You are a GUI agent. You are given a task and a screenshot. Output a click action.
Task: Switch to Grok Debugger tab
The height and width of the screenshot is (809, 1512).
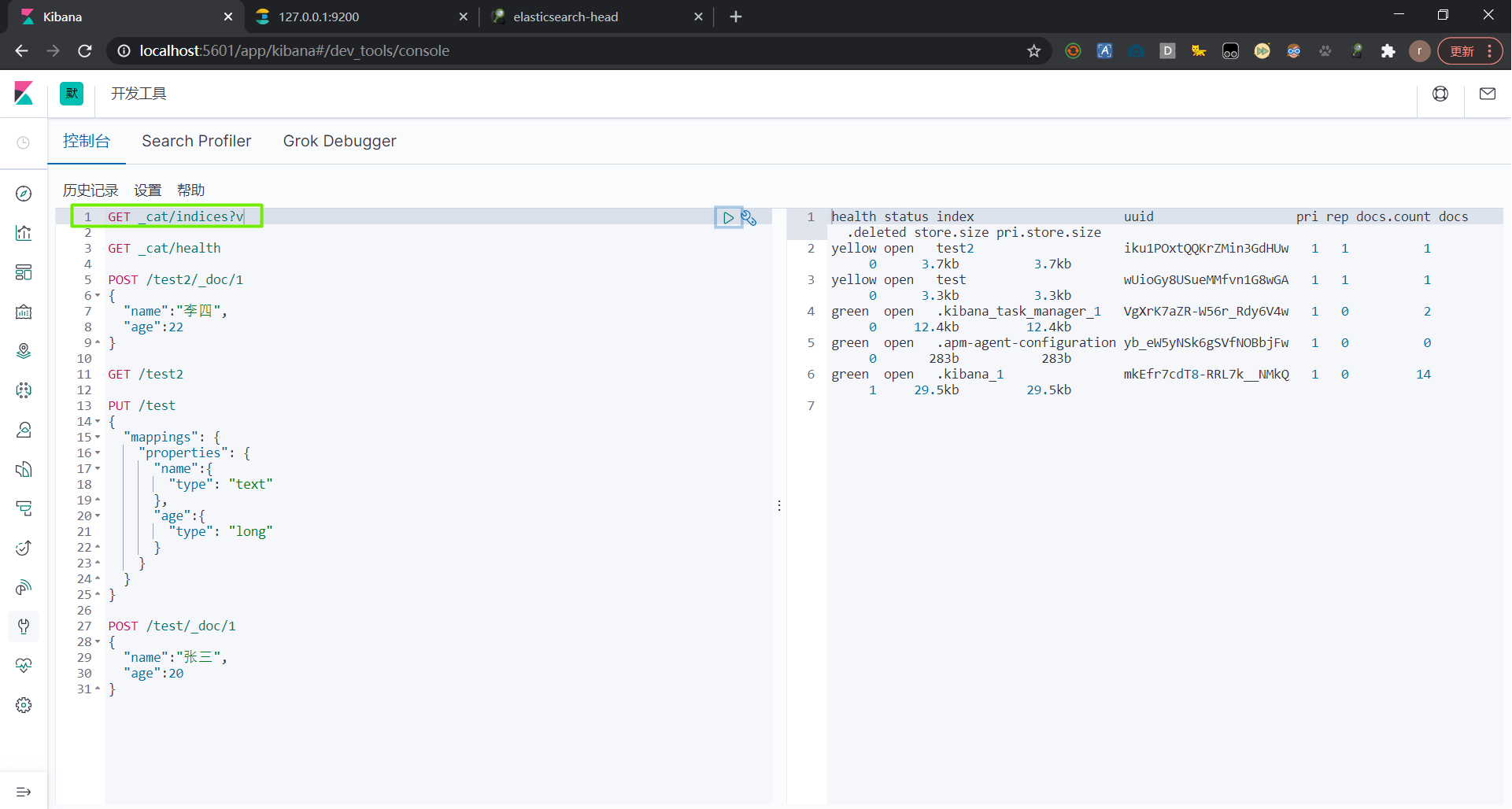340,141
